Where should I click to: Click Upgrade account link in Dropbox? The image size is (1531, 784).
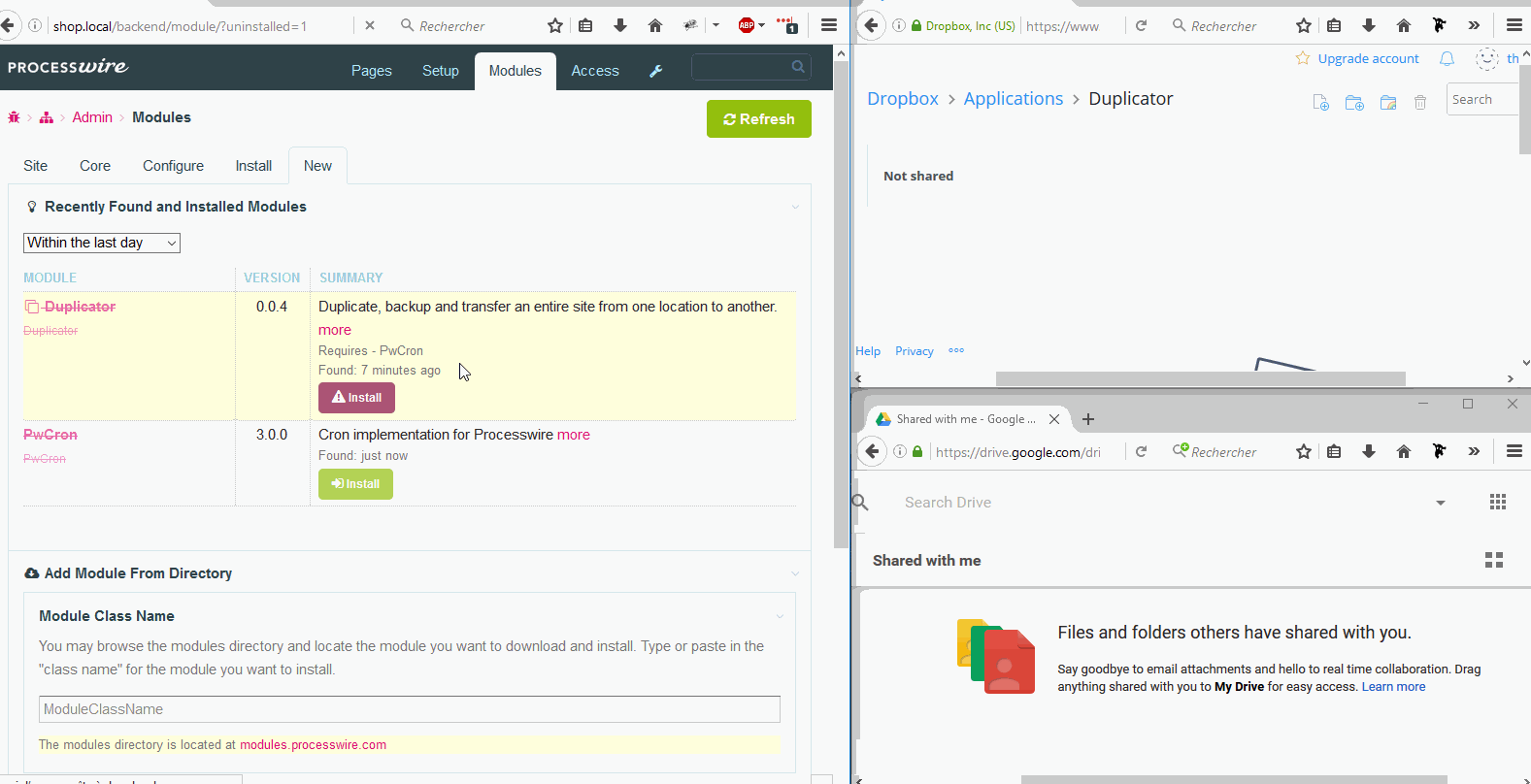tap(1368, 59)
